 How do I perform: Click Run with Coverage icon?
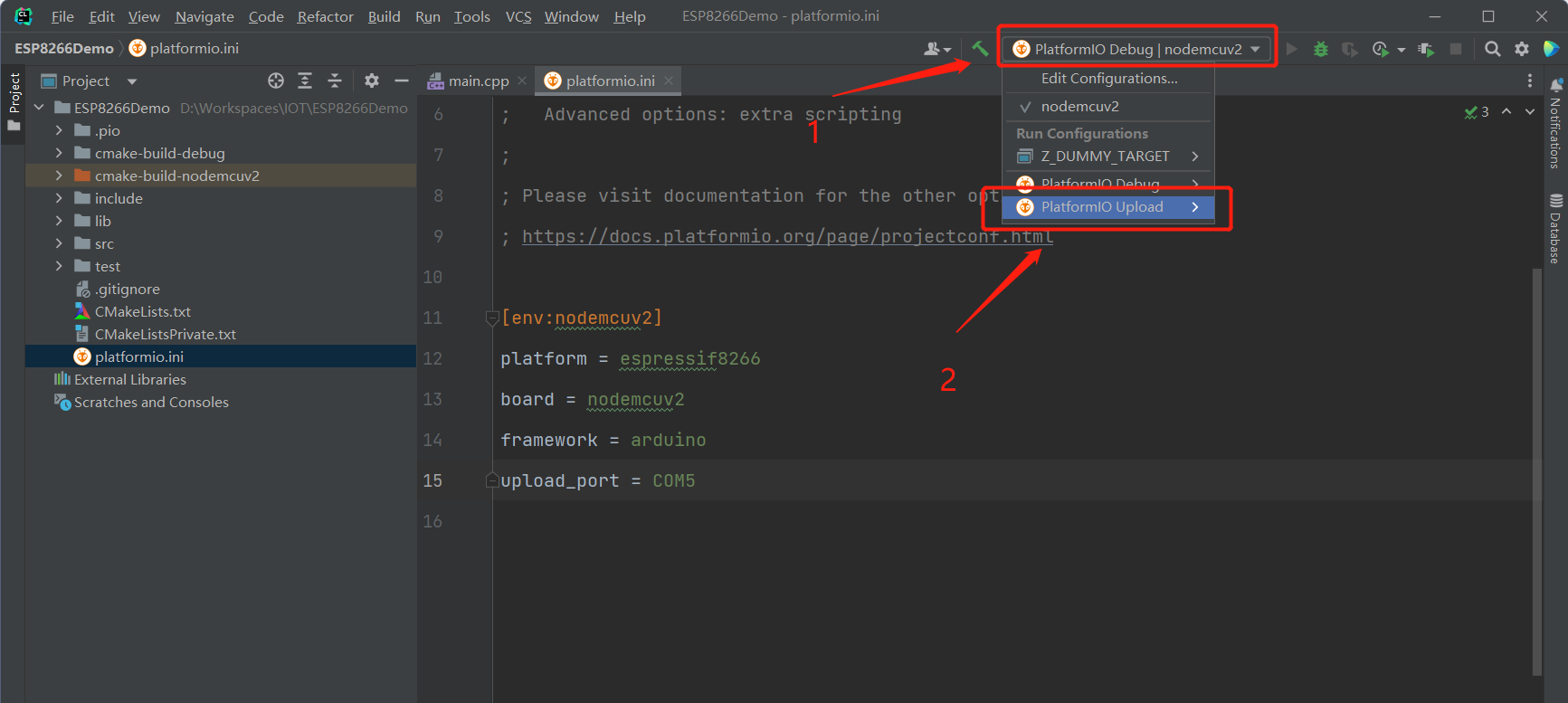1350,49
